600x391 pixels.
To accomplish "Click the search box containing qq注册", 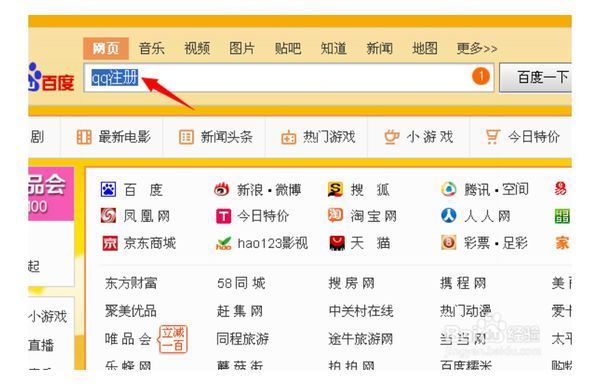I will [289, 78].
